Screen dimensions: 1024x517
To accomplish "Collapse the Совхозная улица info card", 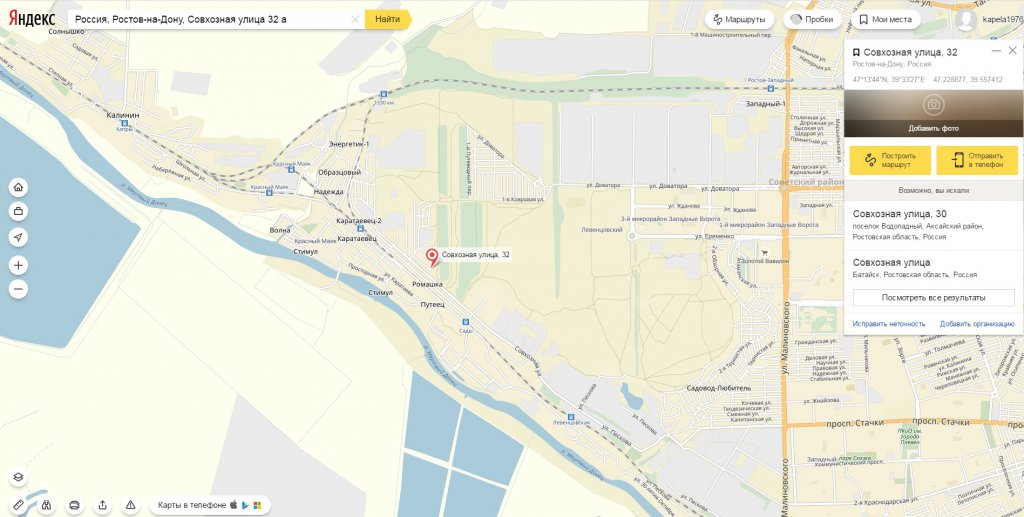I will click(996, 51).
